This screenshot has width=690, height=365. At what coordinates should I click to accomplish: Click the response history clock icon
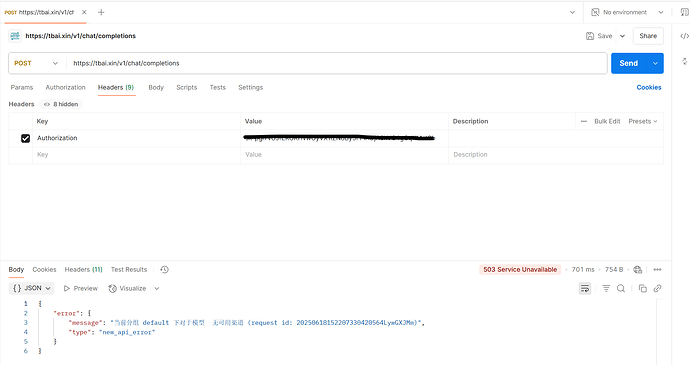(164, 269)
